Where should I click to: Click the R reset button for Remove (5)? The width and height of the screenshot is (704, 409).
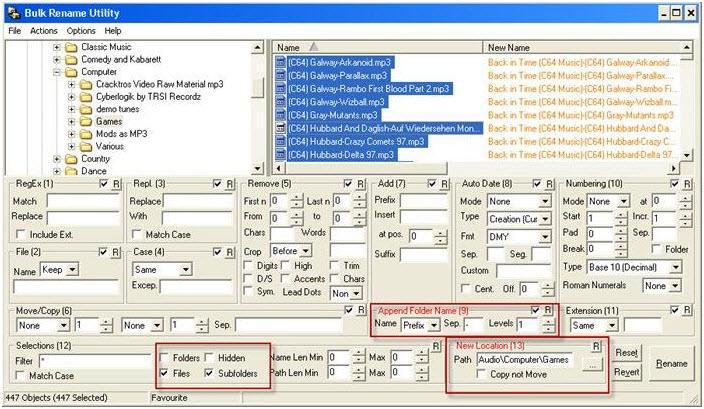(361, 184)
